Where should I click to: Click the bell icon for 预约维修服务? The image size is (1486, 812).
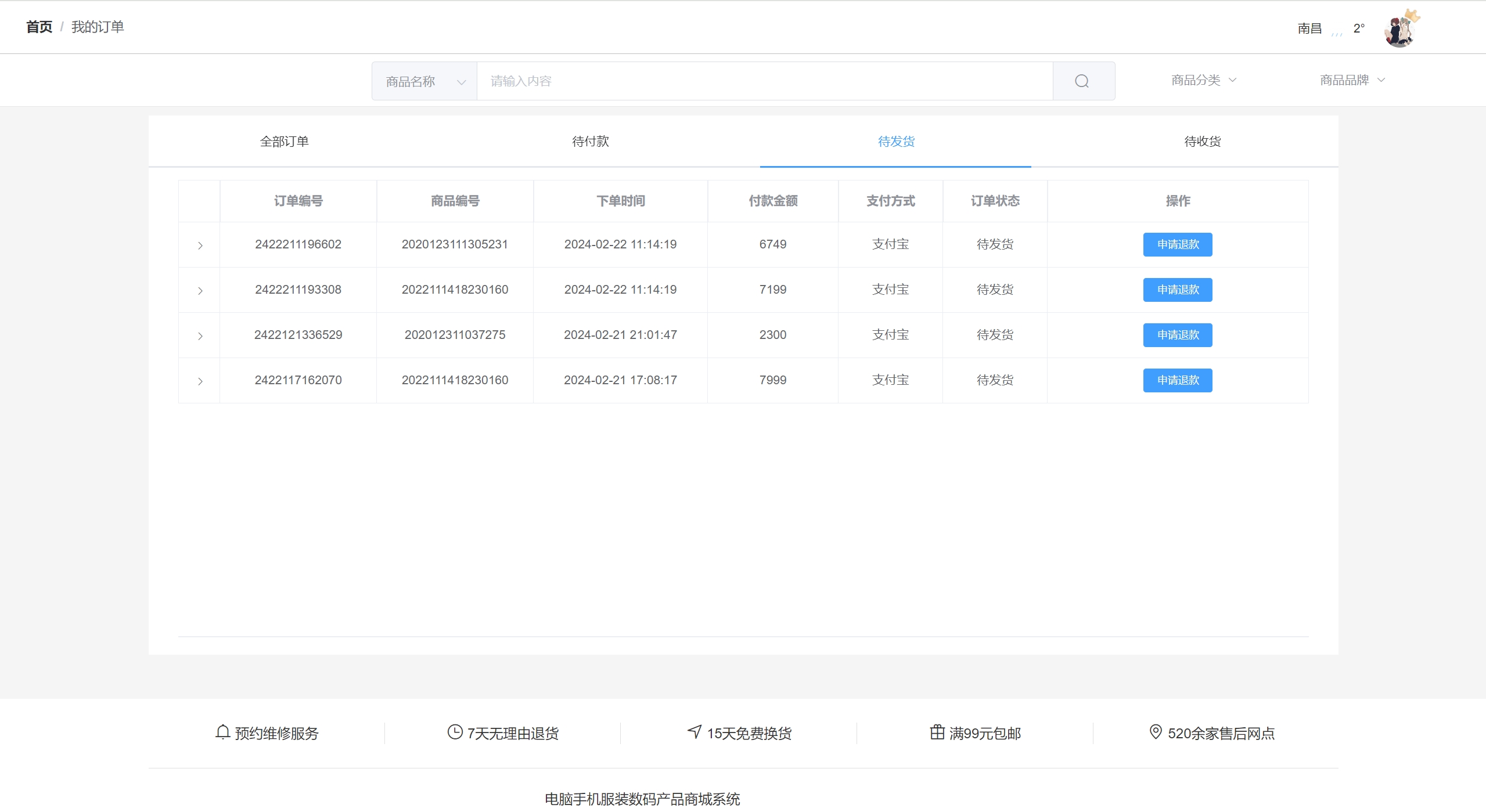coord(223,732)
